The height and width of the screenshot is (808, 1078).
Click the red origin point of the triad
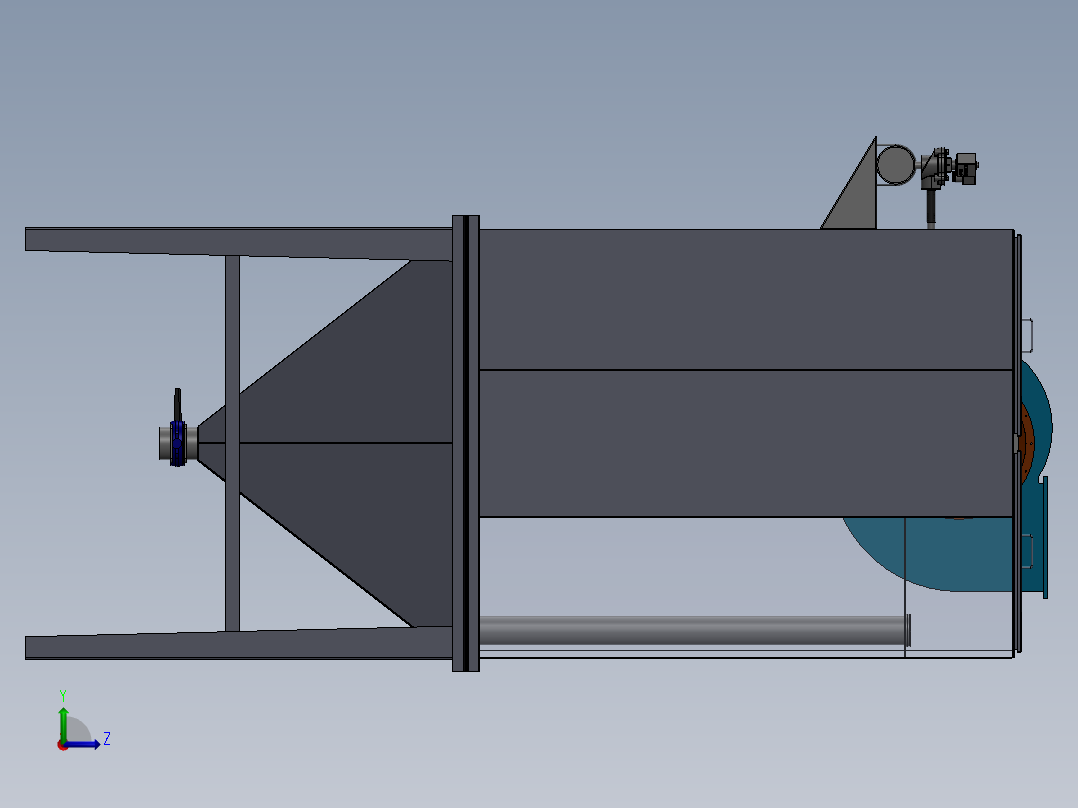pos(63,744)
